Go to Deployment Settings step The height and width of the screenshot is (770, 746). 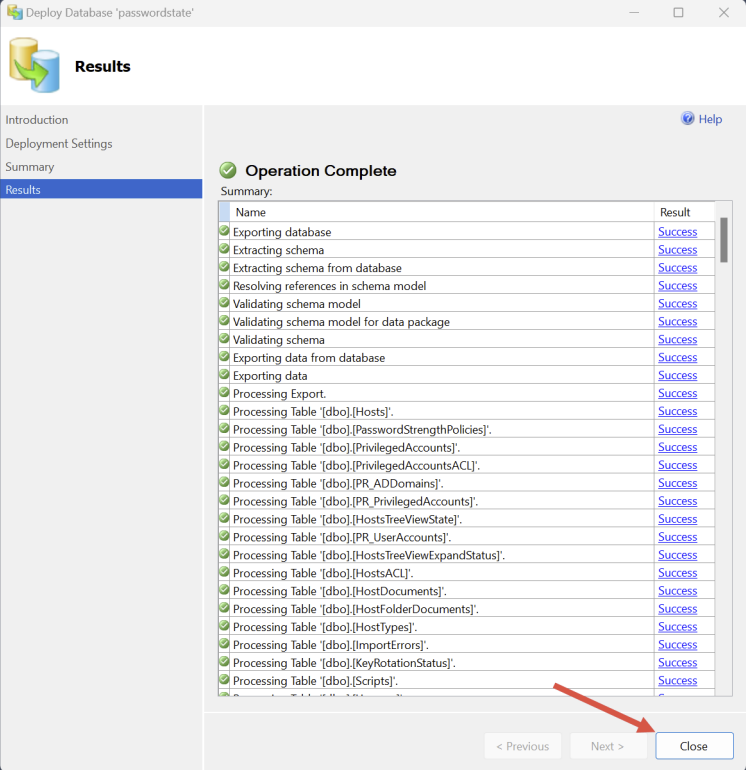59,143
